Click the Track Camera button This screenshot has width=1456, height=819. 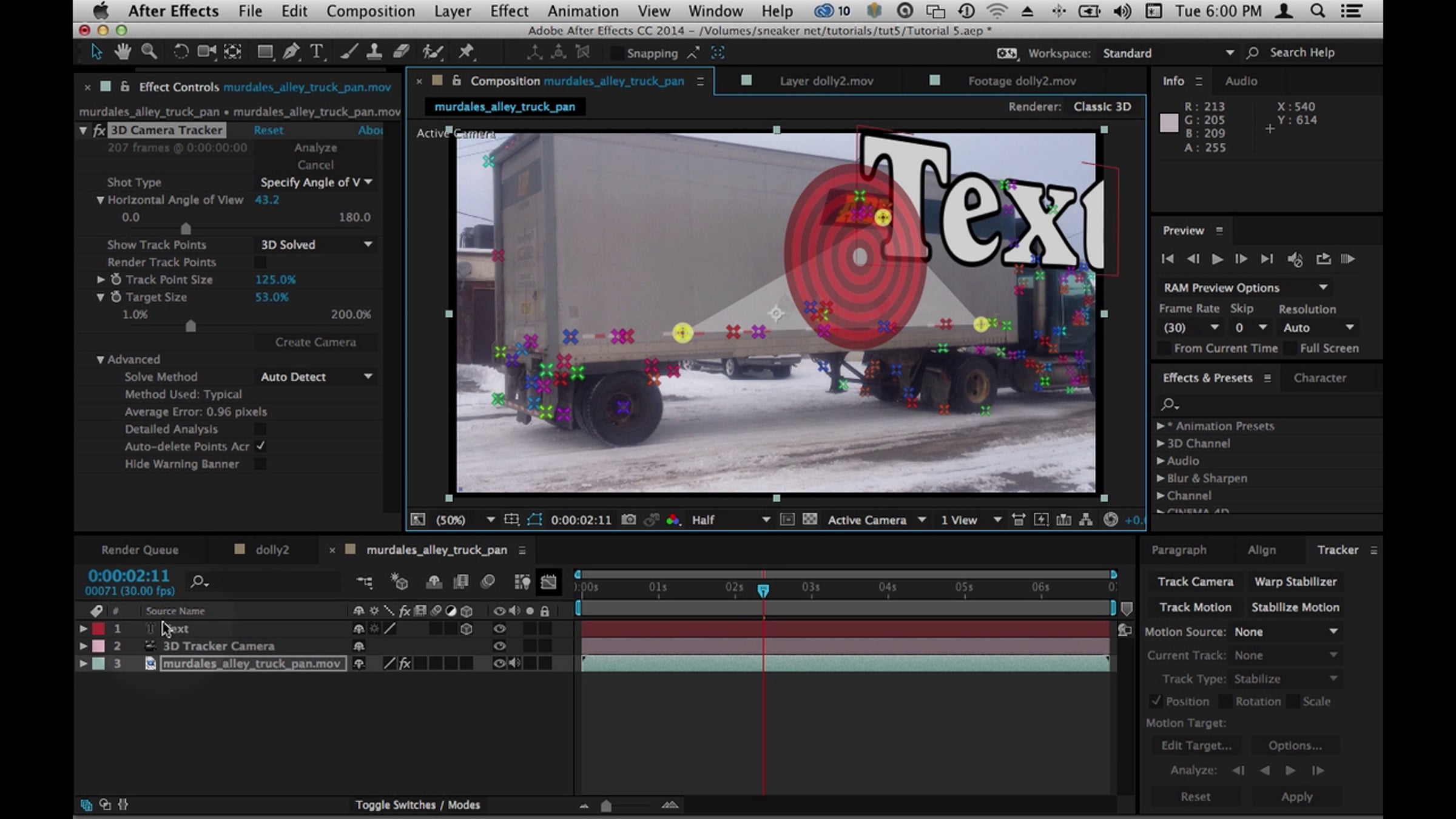[1195, 581]
